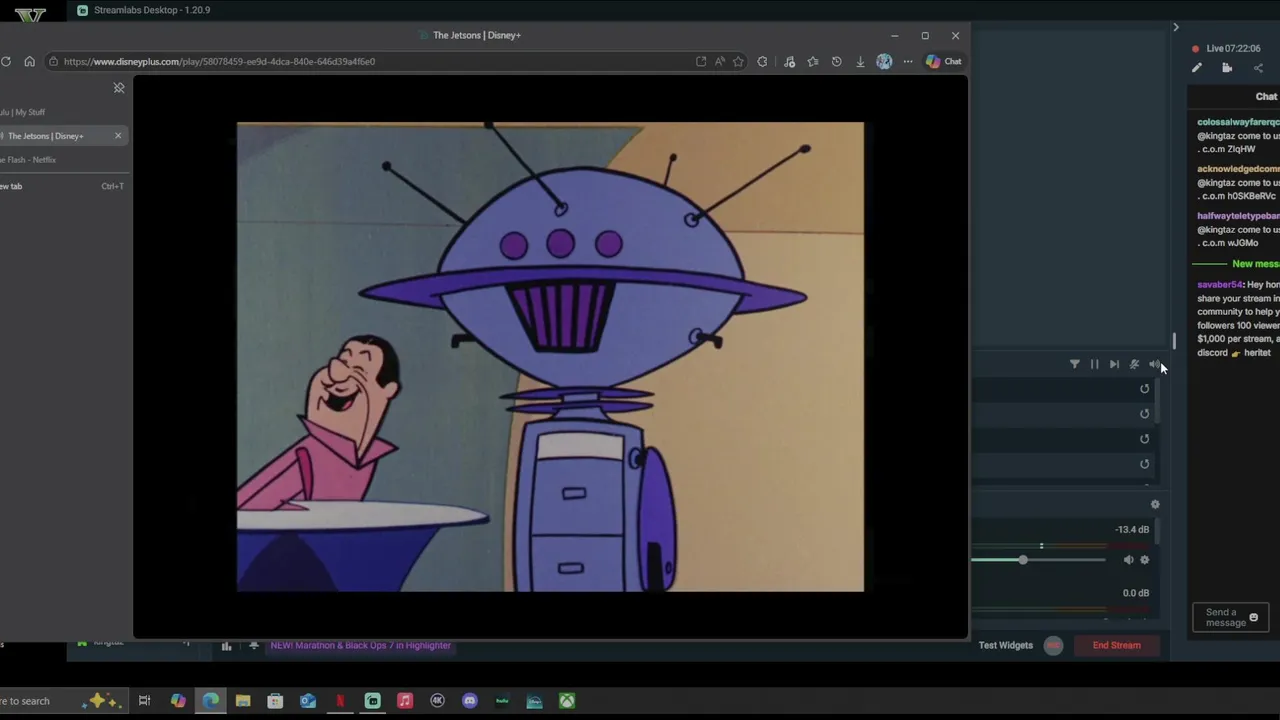Screen dimensions: 1280x720
Task: Switch to the Hulu My Stuff tab
Action: point(22,112)
